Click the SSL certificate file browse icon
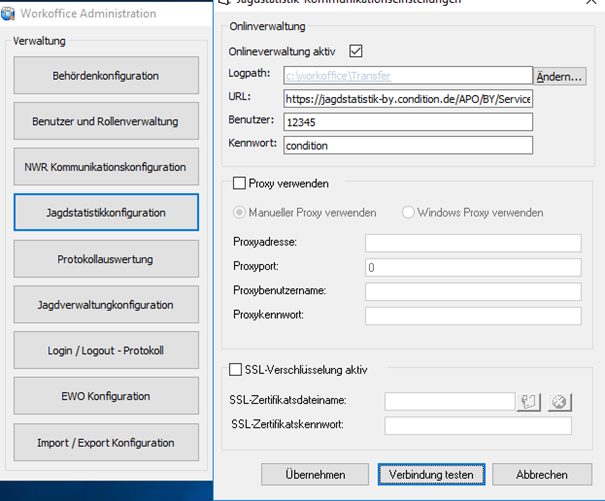This screenshot has width=605, height=501. [528, 401]
